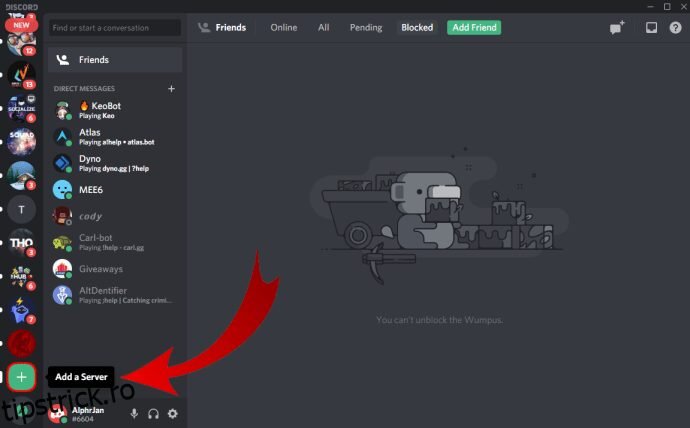Image resolution: width=690 pixels, height=428 pixels.
Task: Create DM with plus next to Direct Messages
Action: tap(171, 88)
